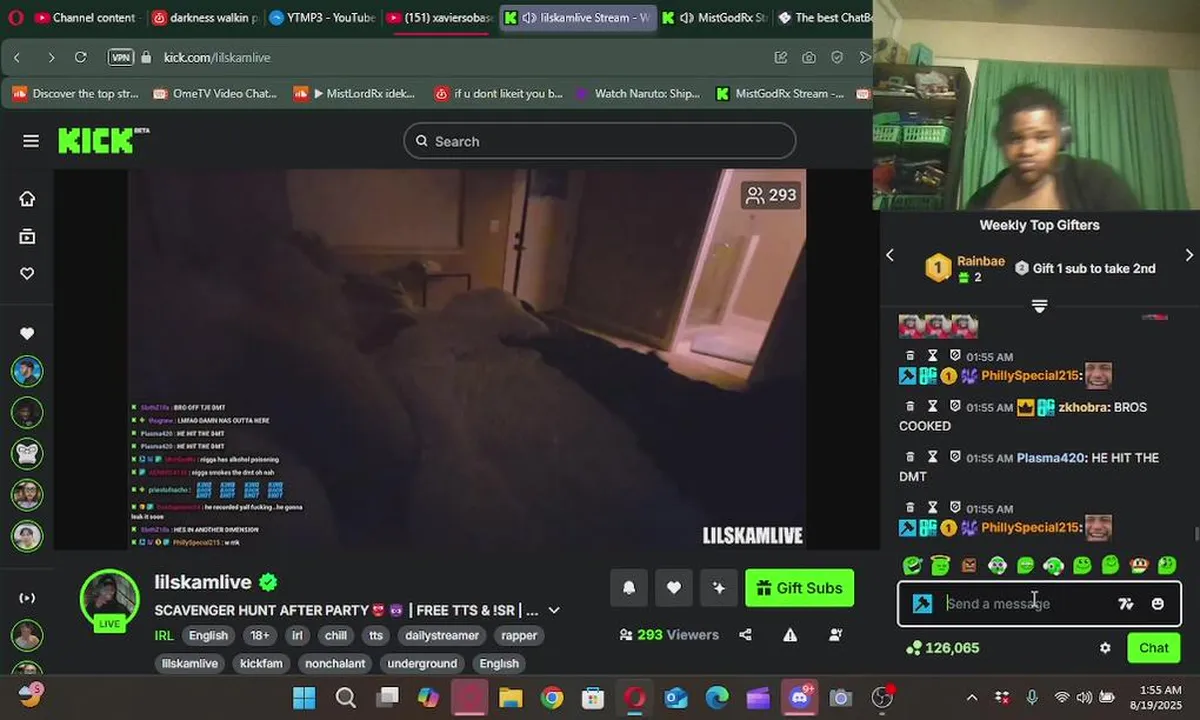Open the chat settings gear
This screenshot has height=720, width=1200.
pyautogui.click(x=1105, y=648)
